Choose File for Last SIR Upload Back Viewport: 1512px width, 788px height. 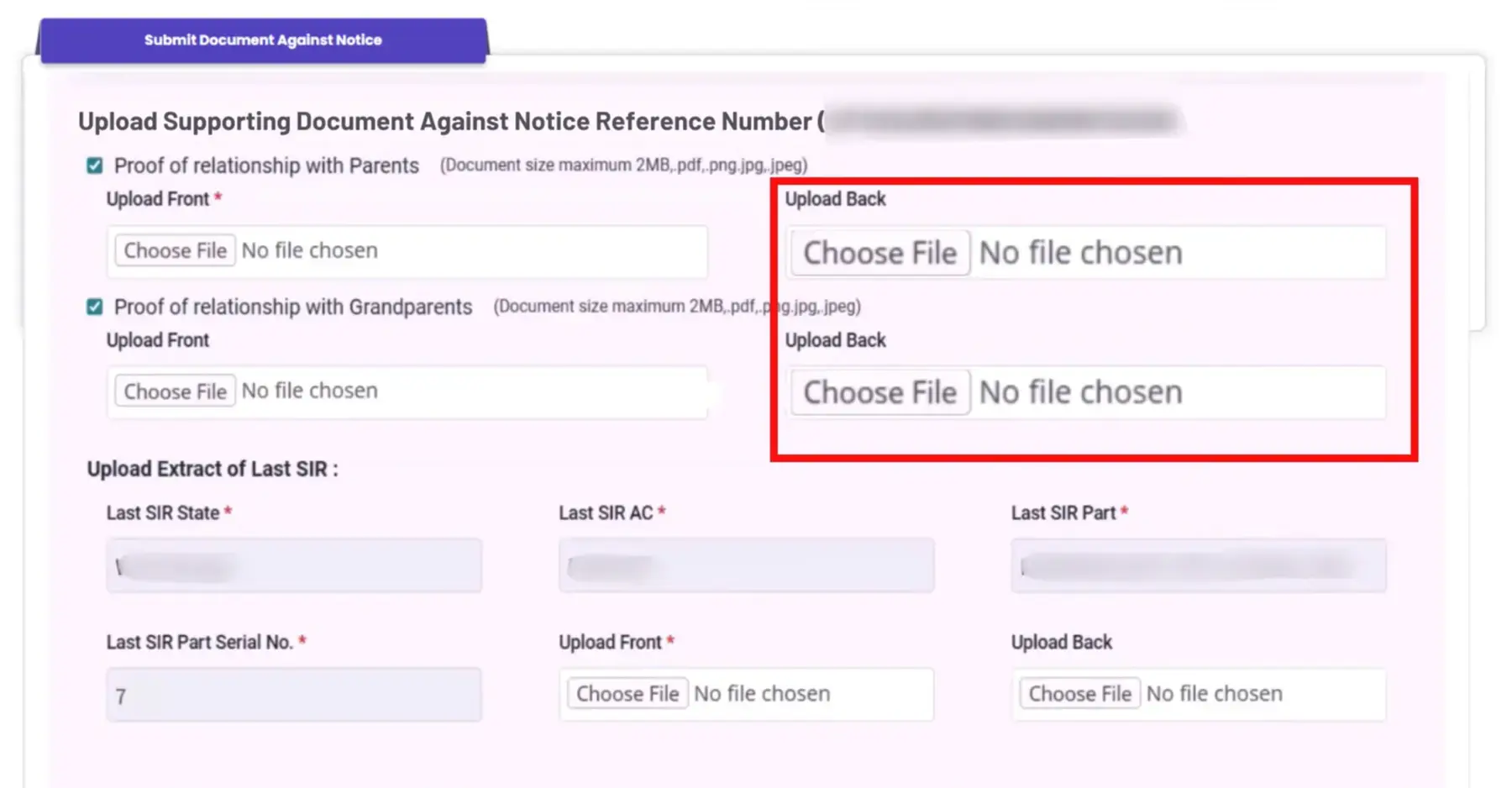pyautogui.click(x=1080, y=694)
